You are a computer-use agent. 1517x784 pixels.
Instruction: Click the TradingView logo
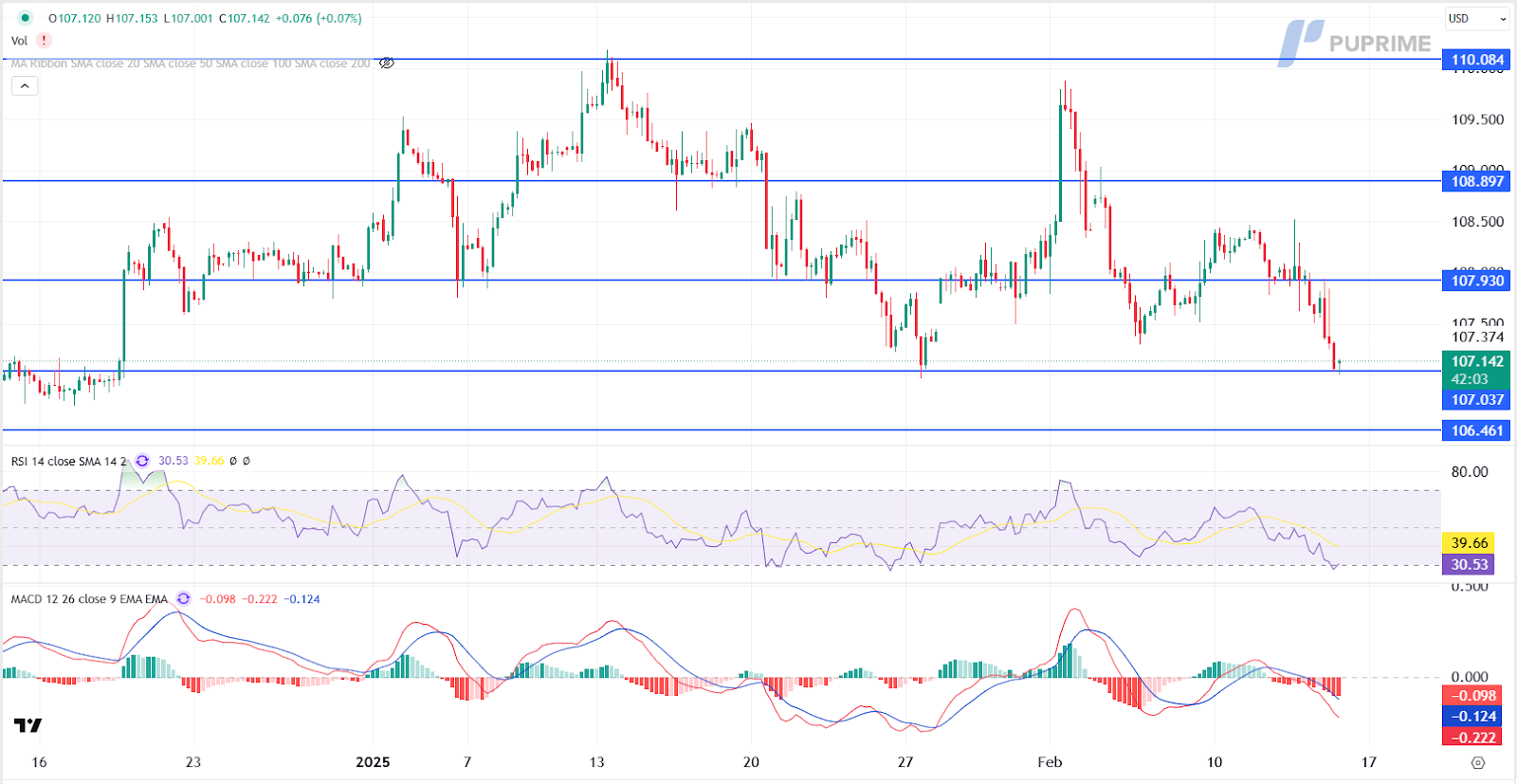(28, 725)
